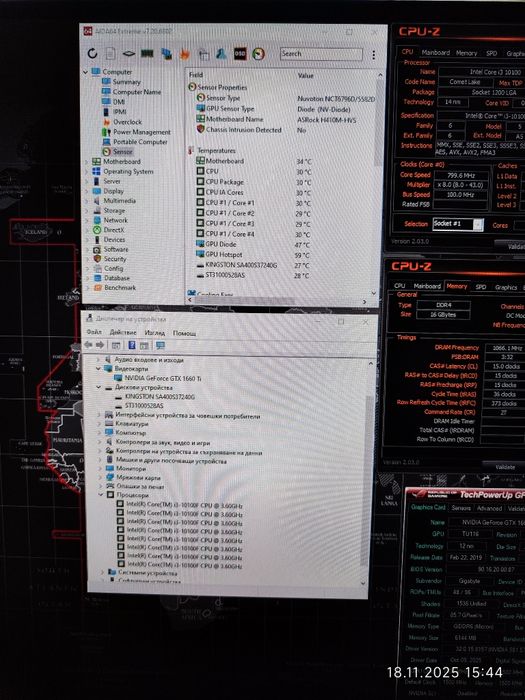The image size is (525, 700).
Task: Open the AIDA64 SensorPanel gauge icon
Action: point(258,54)
